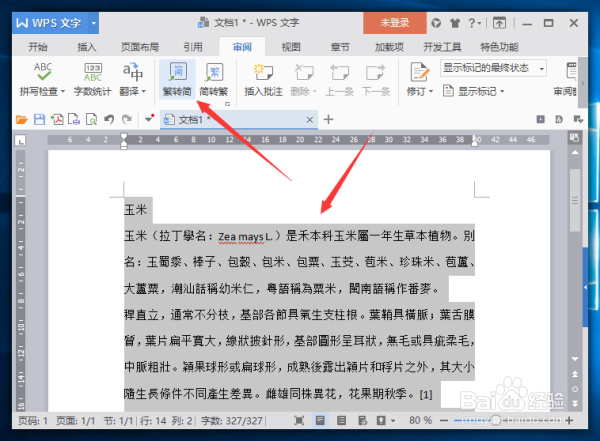The width and height of the screenshot is (600, 441).
Task: Undo the last action
Action: pos(109,120)
